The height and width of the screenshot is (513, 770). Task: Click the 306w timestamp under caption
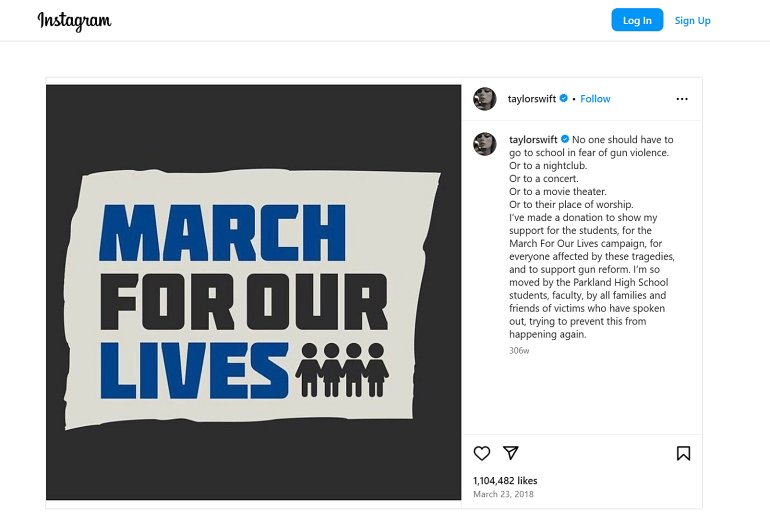coord(519,350)
